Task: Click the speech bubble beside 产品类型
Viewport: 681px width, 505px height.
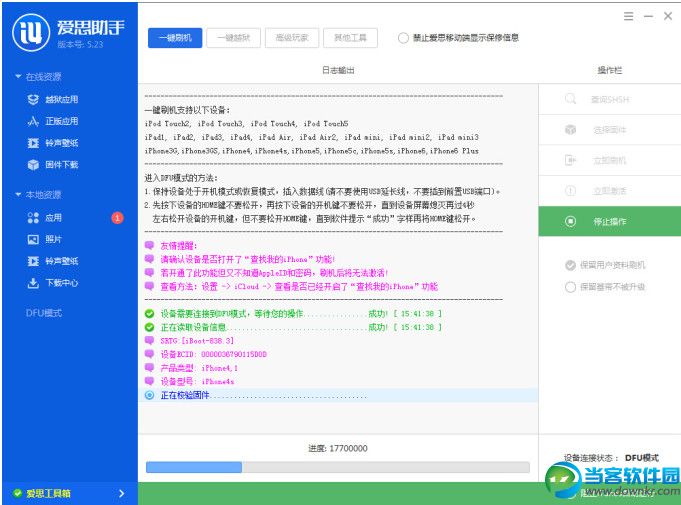Action: (x=149, y=367)
